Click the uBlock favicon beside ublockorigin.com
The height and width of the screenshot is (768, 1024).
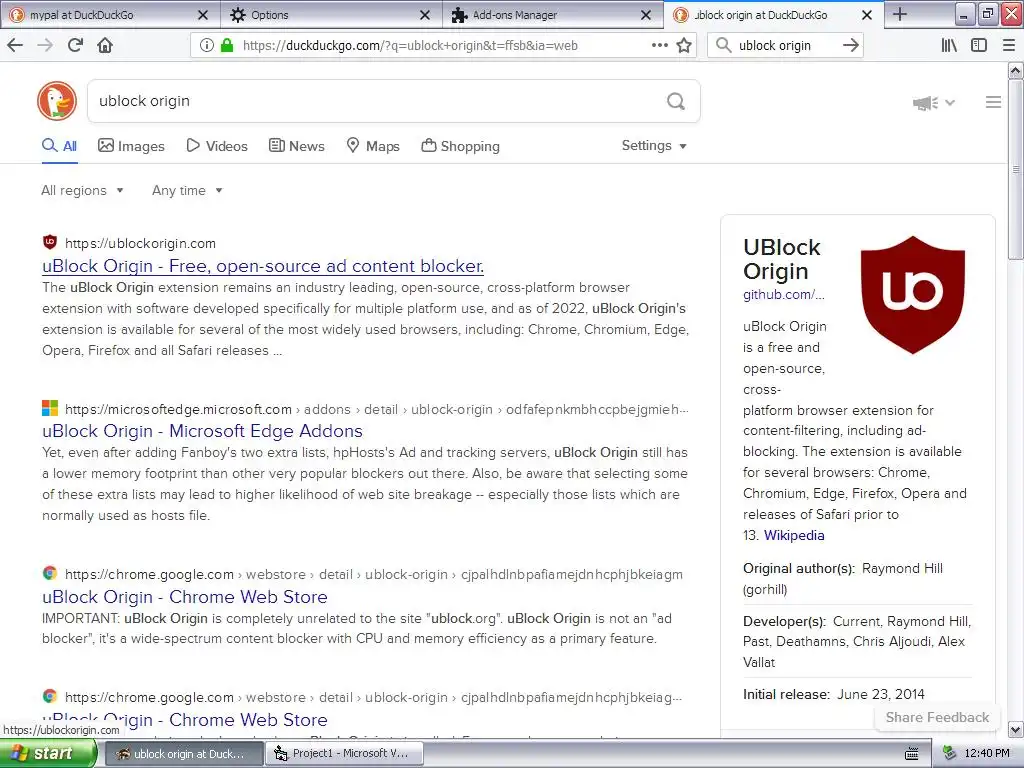(x=50, y=242)
